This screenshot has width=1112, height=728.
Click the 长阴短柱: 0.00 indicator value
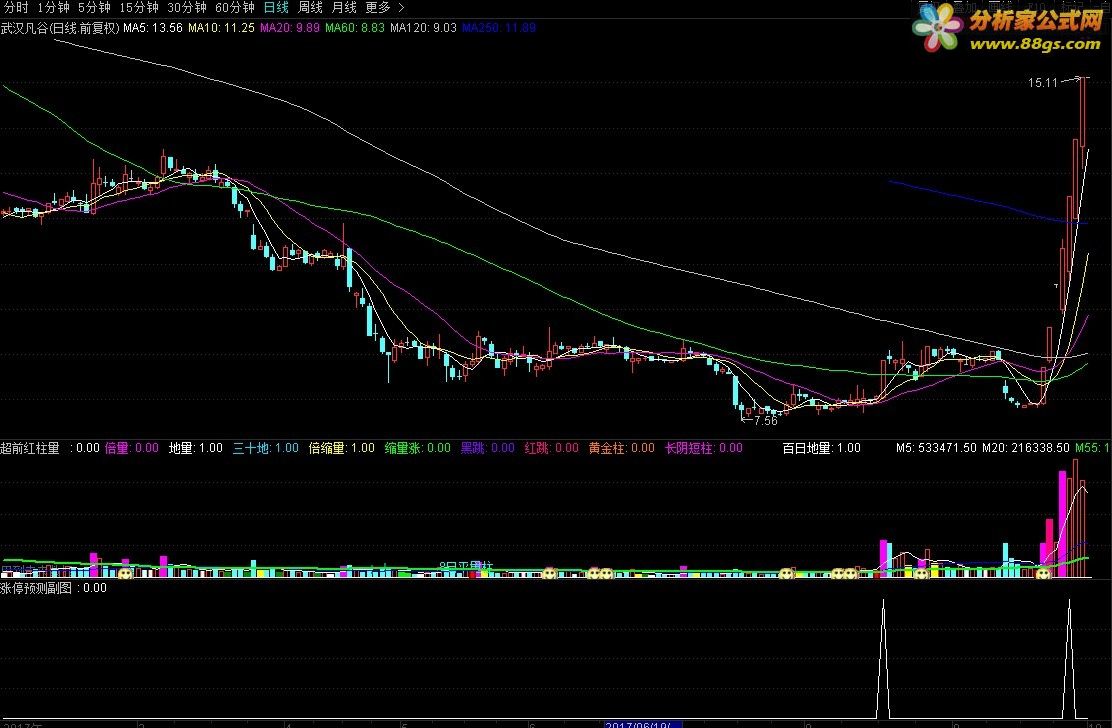point(704,448)
